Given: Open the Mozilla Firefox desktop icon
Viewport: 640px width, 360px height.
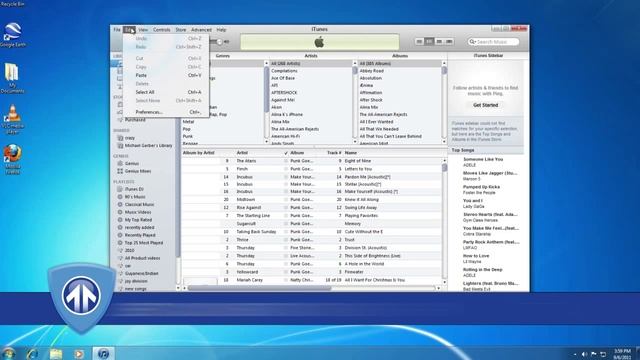Looking at the screenshot, I should tap(13, 158).
